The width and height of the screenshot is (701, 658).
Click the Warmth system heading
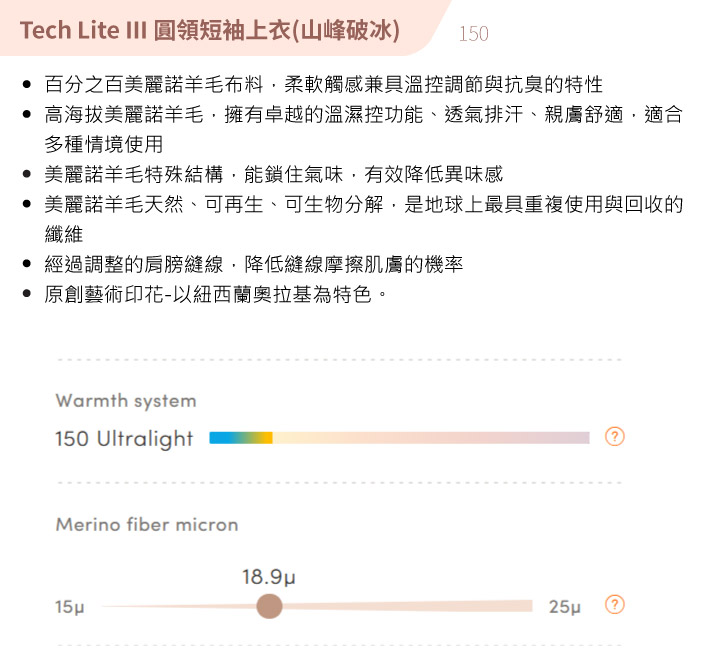126,401
